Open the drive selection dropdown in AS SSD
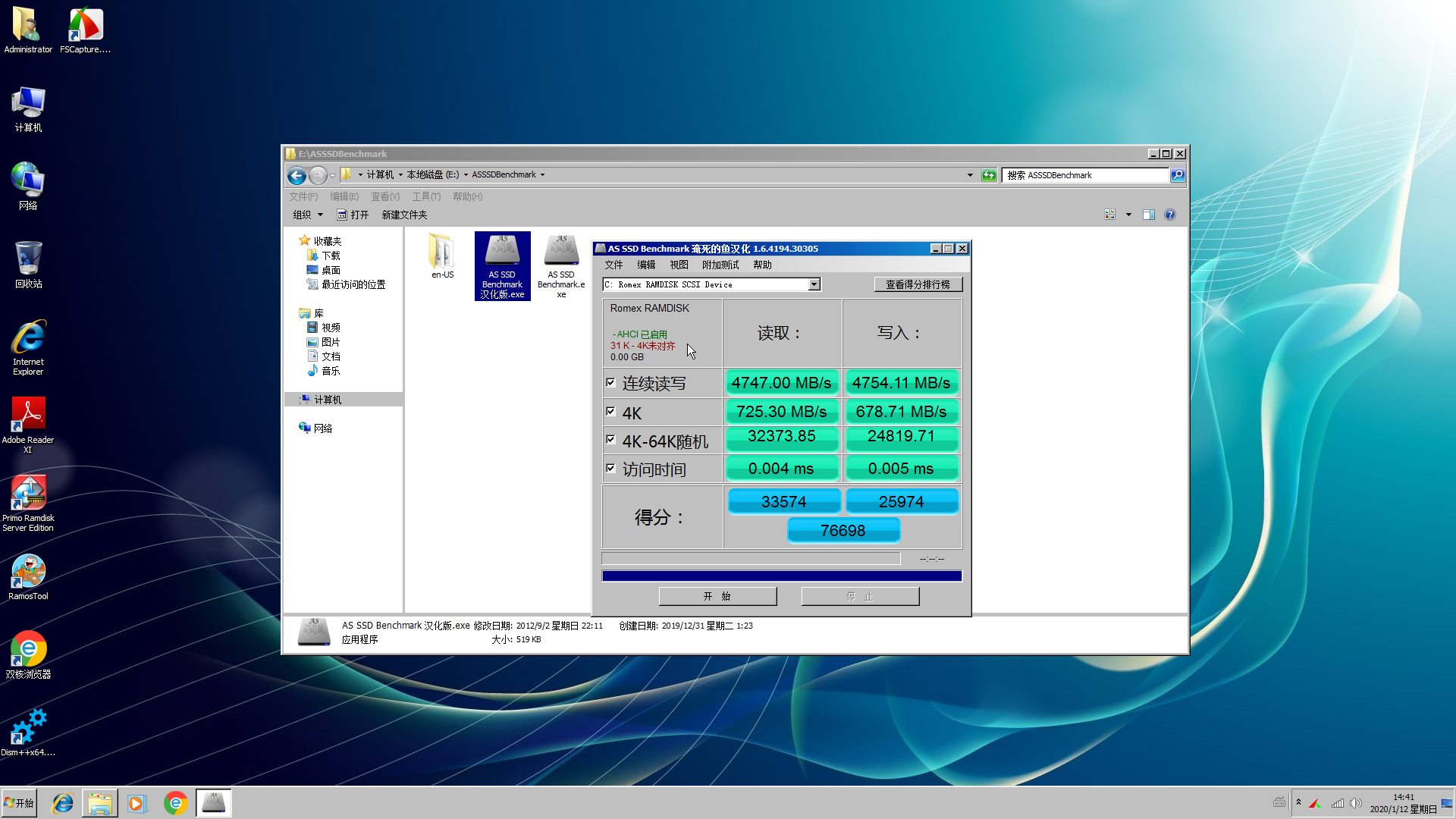The image size is (1456, 819). click(x=814, y=284)
